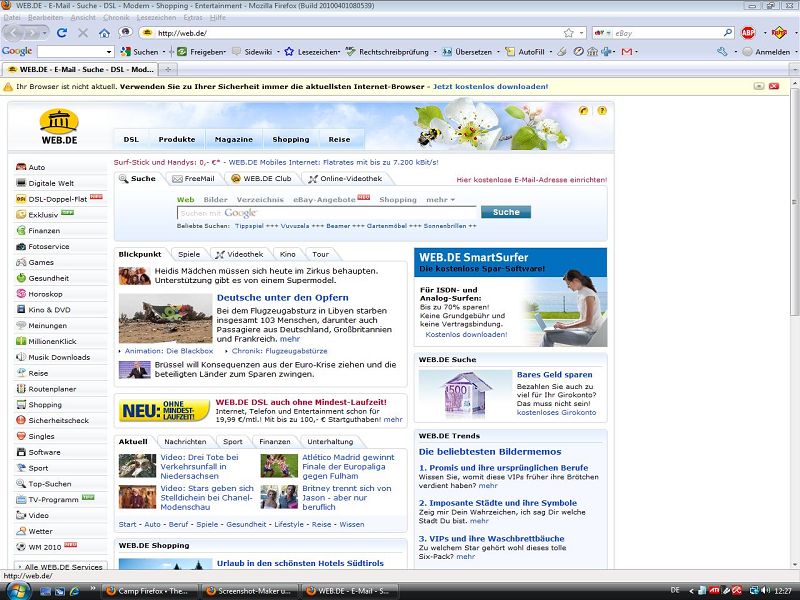Click the Windows Start orb
This screenshot has width=800, height=600.
[x=17, y=591]
